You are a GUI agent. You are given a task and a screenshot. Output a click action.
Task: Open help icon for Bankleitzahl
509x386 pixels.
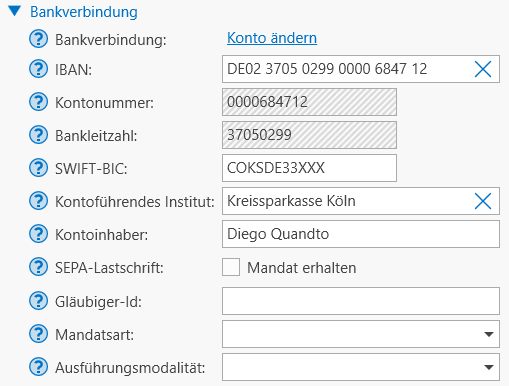click(39, 135)
